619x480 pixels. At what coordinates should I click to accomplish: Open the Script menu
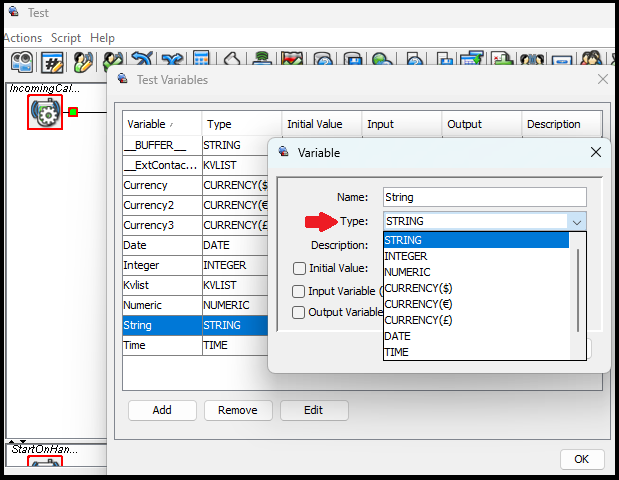tap(66, 38)
